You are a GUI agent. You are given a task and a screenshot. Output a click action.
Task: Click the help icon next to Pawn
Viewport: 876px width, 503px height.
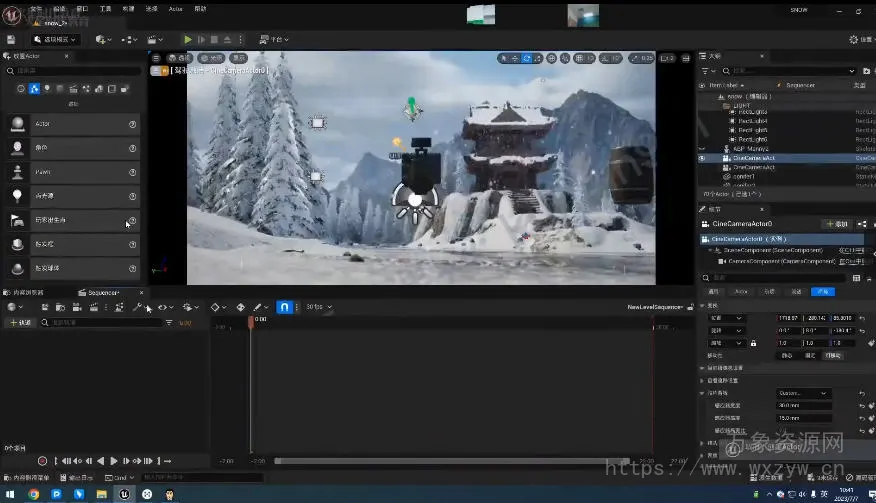(x=133, y=172)
